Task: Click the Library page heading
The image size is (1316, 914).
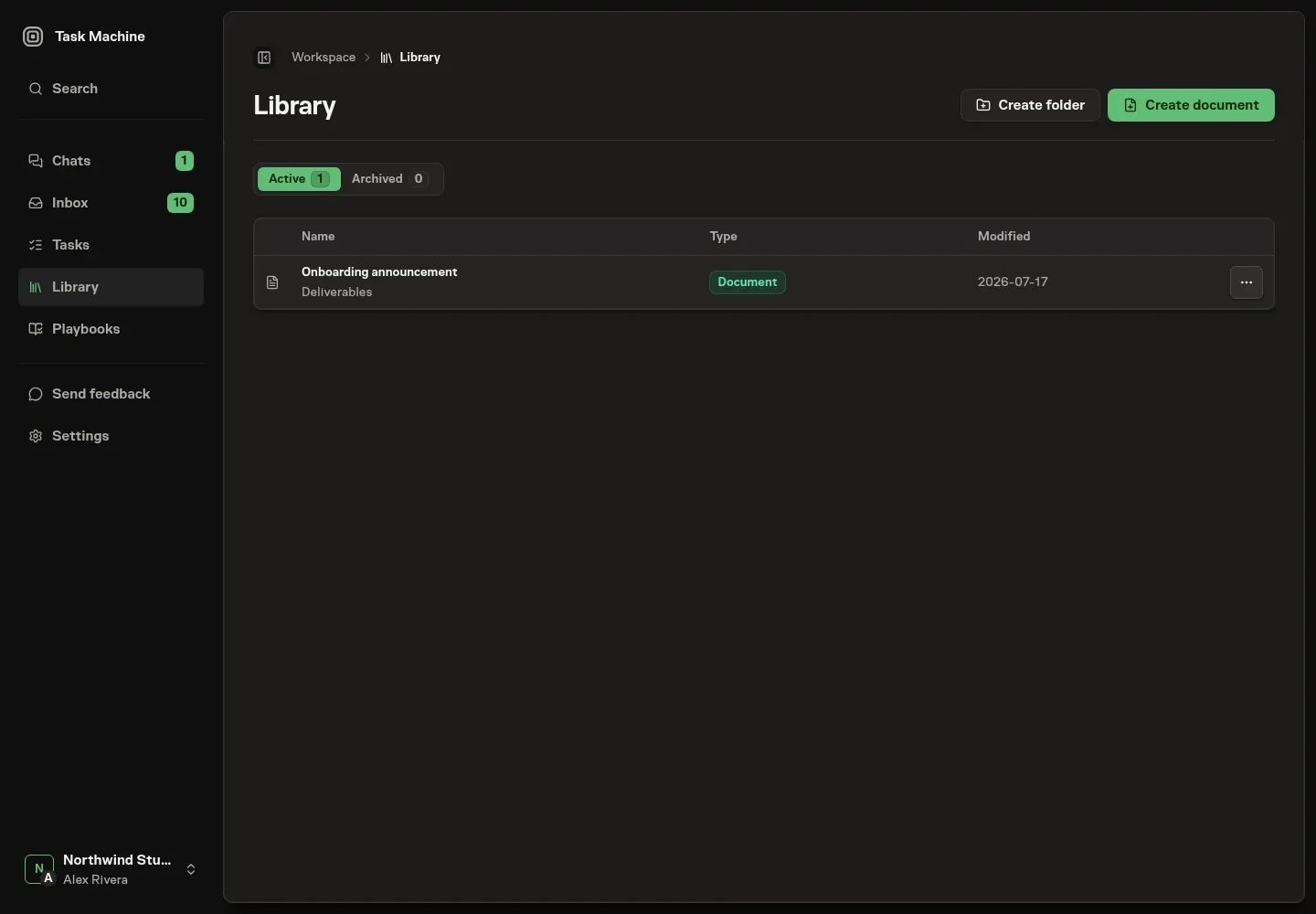Action: pyautogui.click(x=294, y=105)
